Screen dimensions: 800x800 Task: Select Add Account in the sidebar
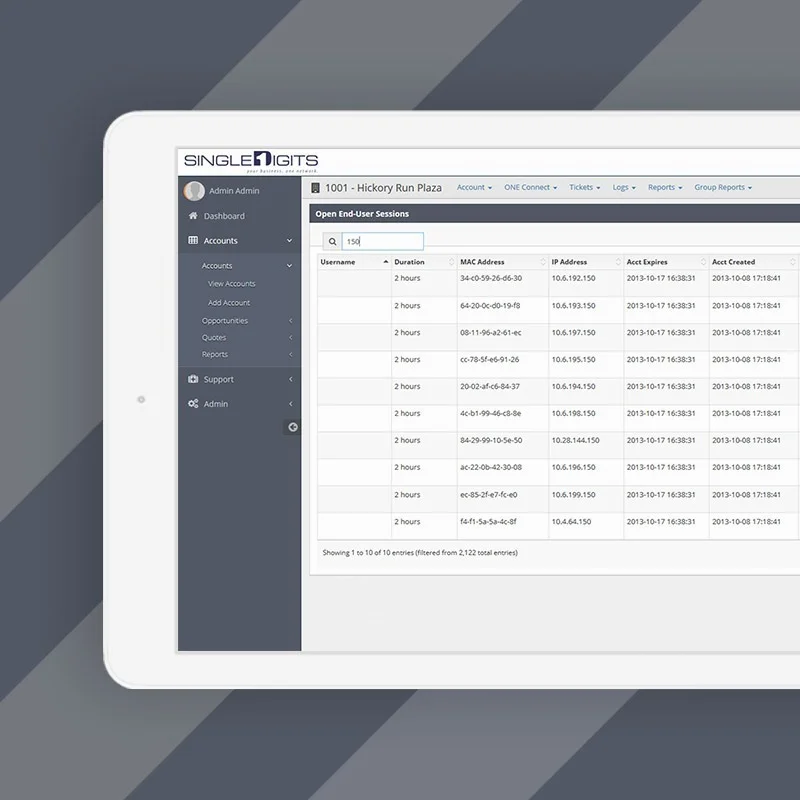pos(229,303)
